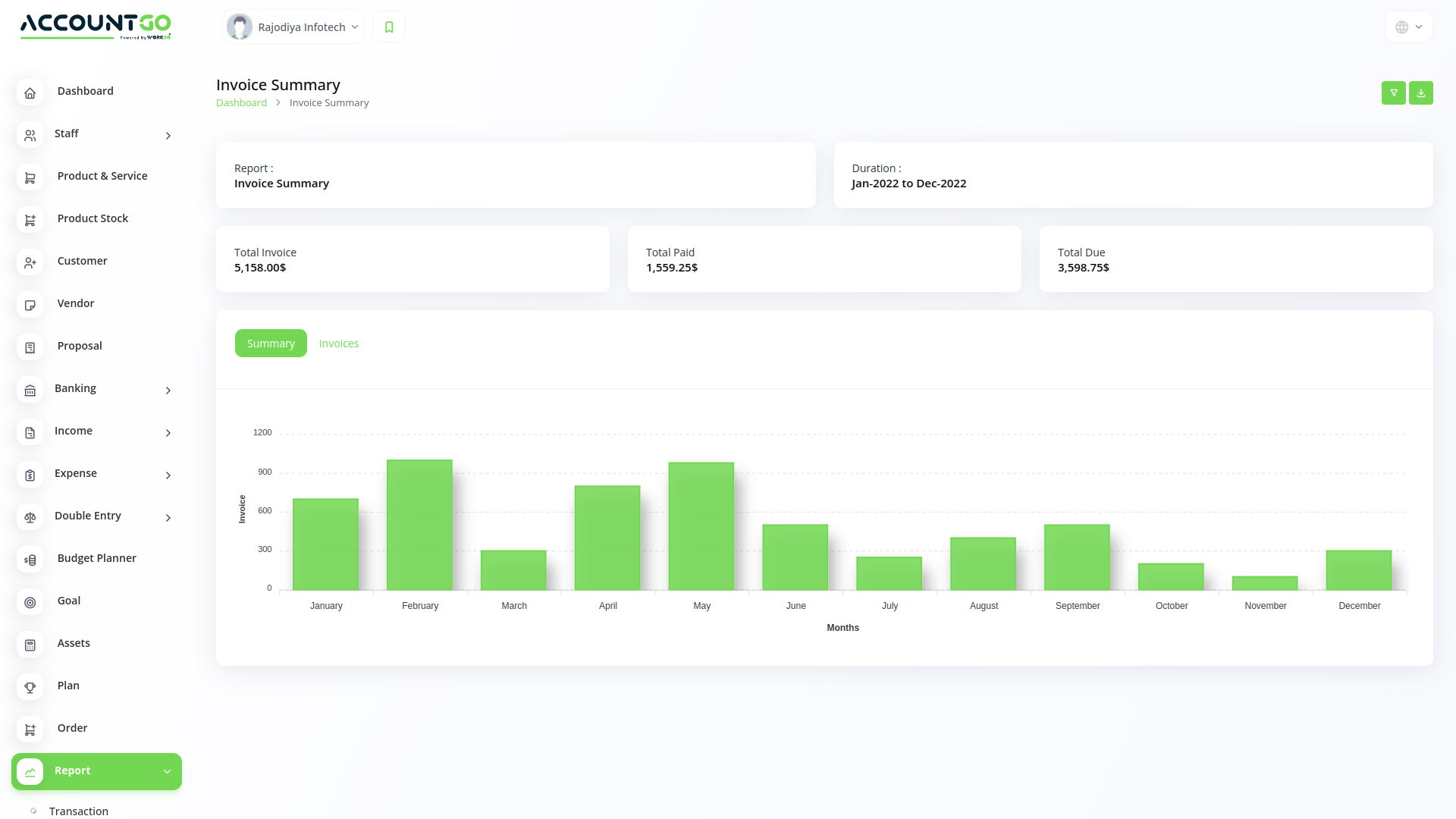Expand the Staff submenu
1456x819 pixels.
click(168, 136)
